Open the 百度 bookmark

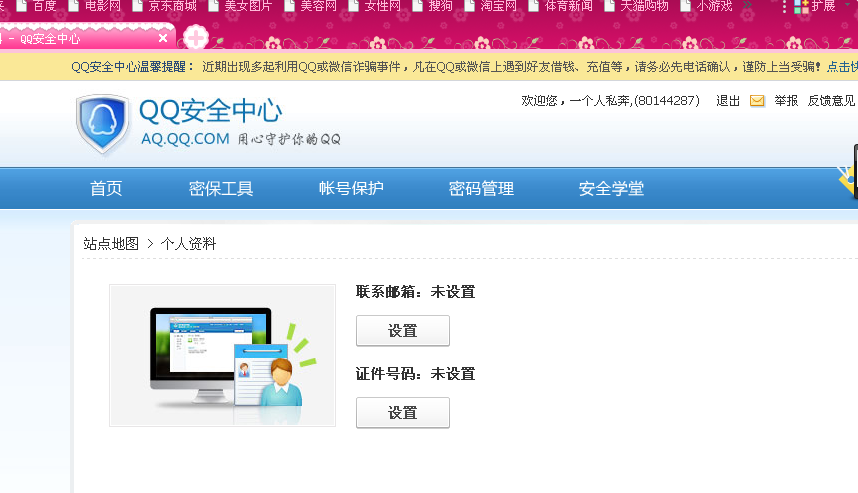tap(38, 6)
